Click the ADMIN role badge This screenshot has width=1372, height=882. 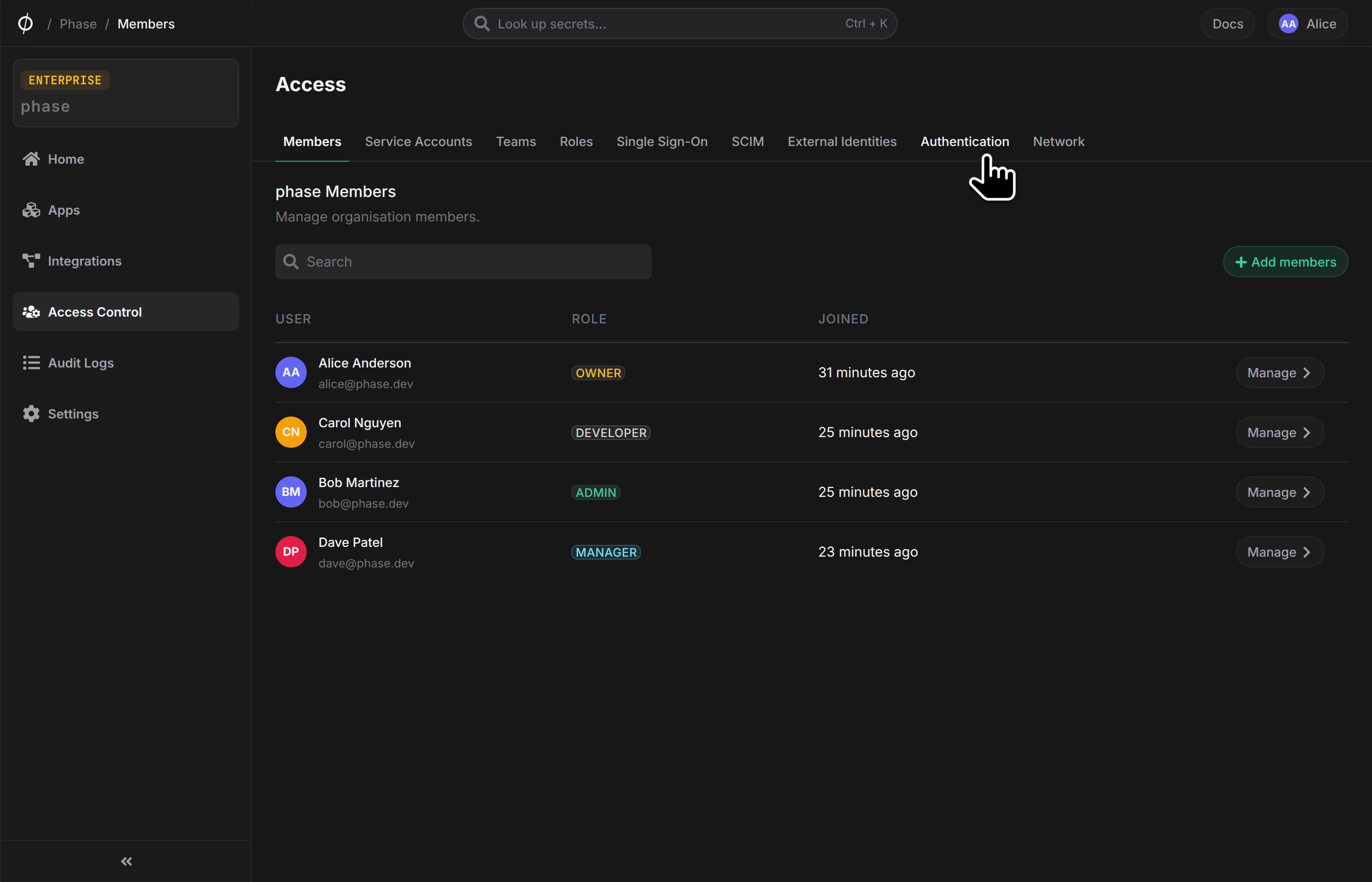595,492
